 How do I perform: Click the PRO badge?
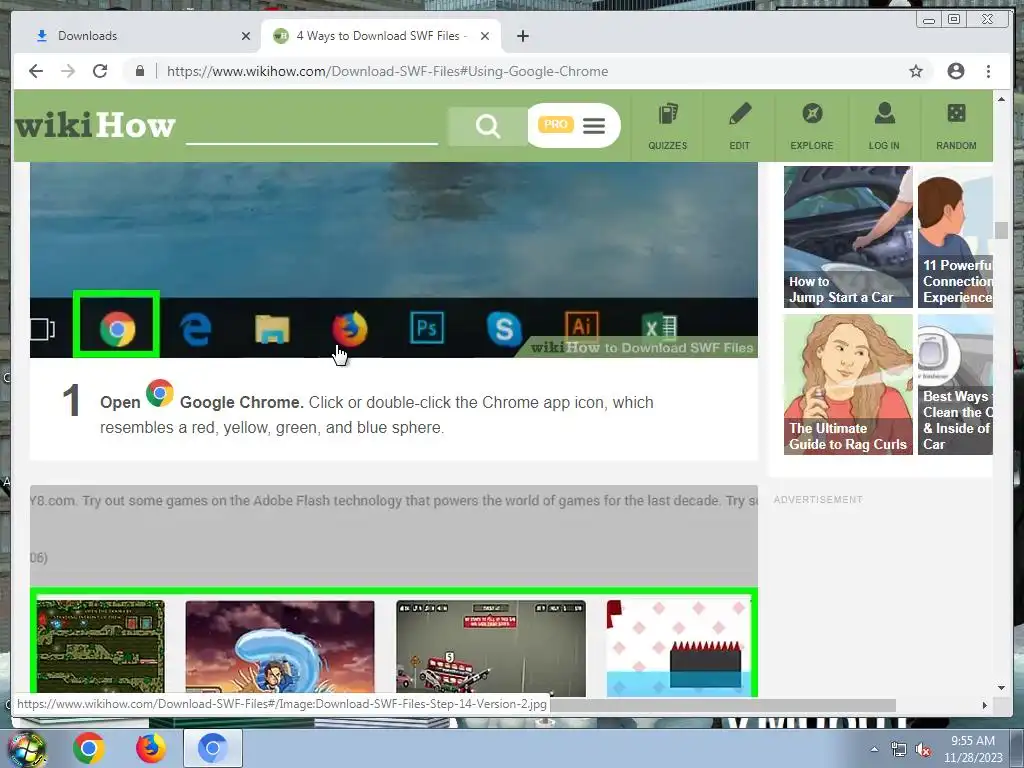[x=556, y=124]
